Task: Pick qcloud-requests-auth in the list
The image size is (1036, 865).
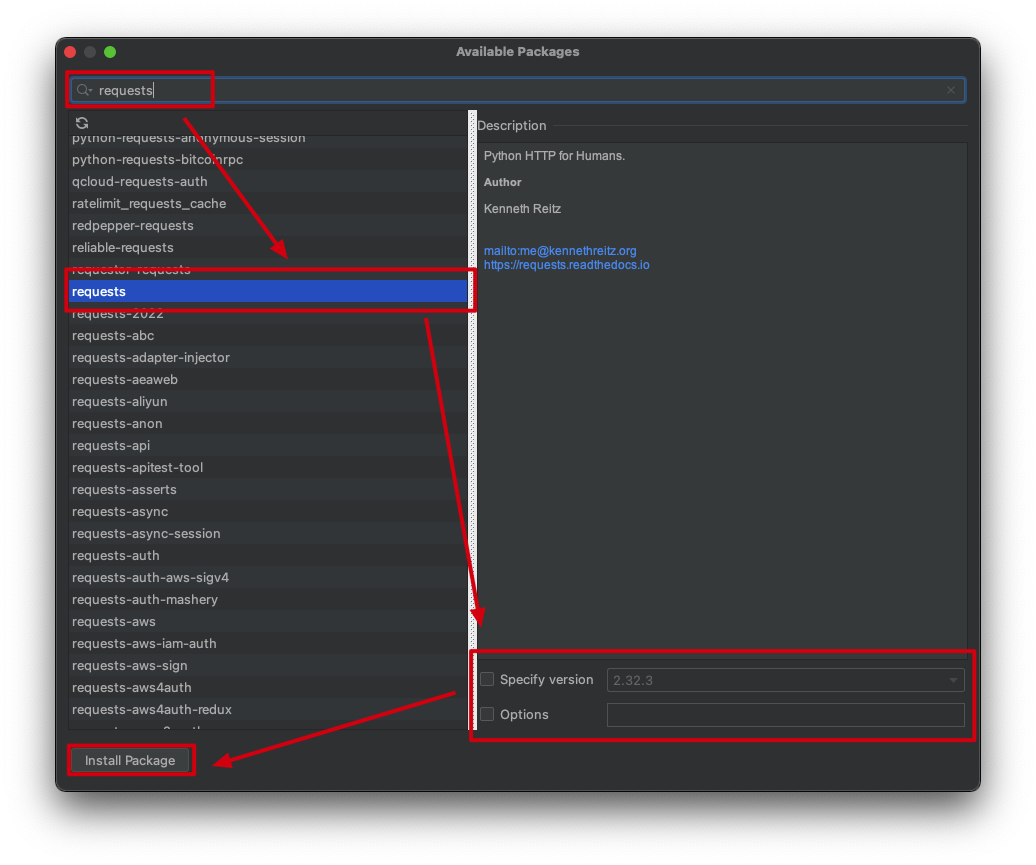Action: pos(140,181)
